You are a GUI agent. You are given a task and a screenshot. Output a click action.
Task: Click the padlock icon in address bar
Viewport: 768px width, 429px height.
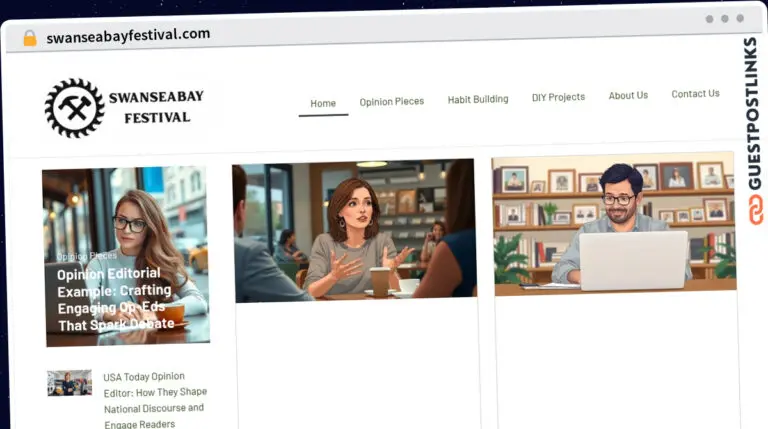click(30, 38)
